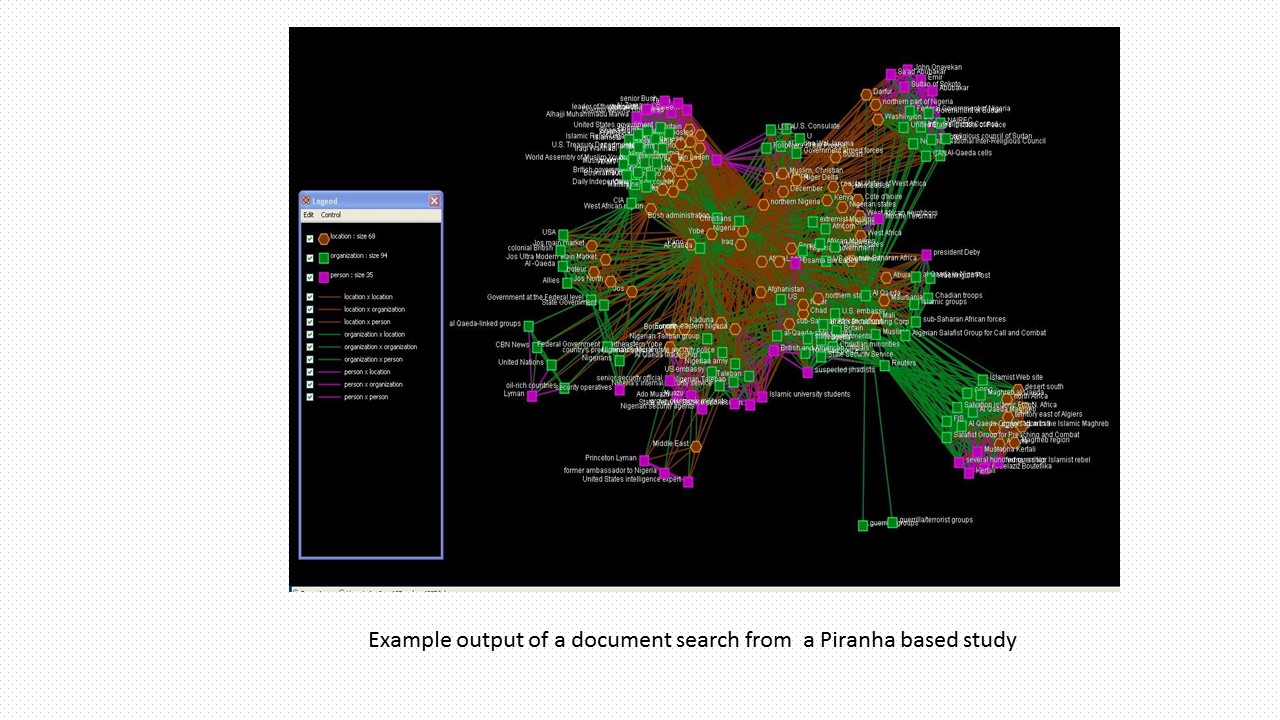This screenshot has height=720, width=1280.
Task: Click the 'Islamist Web site' organization node
Action: (982, 379)
